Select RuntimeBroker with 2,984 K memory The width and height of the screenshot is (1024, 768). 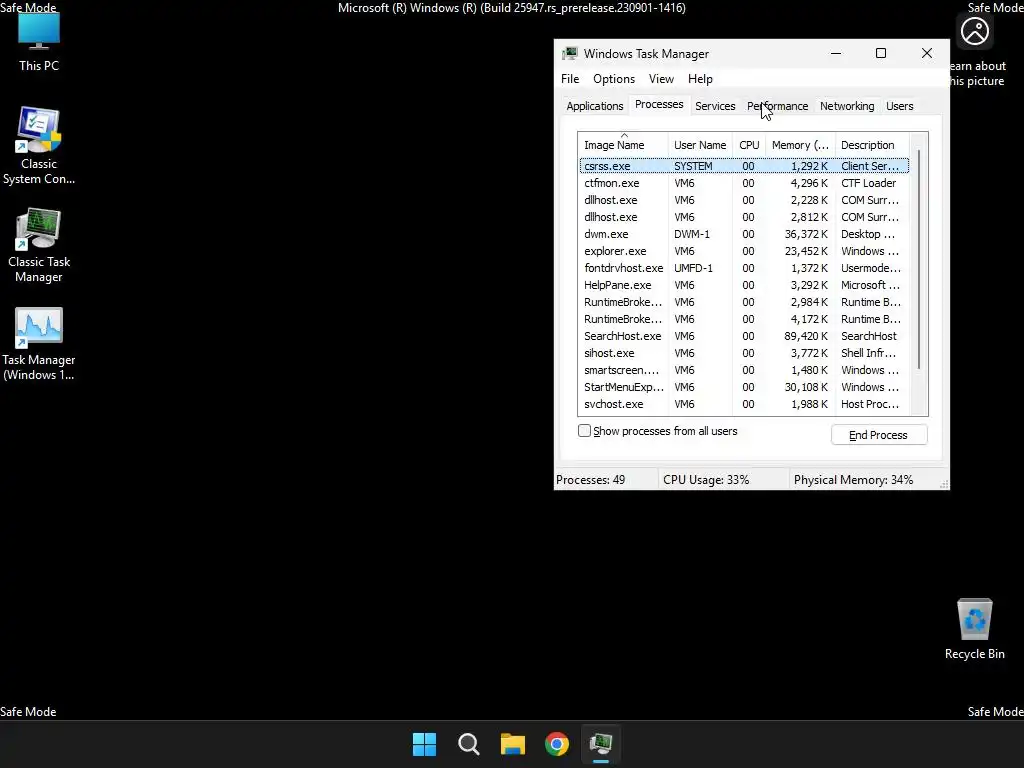(744, 302)
